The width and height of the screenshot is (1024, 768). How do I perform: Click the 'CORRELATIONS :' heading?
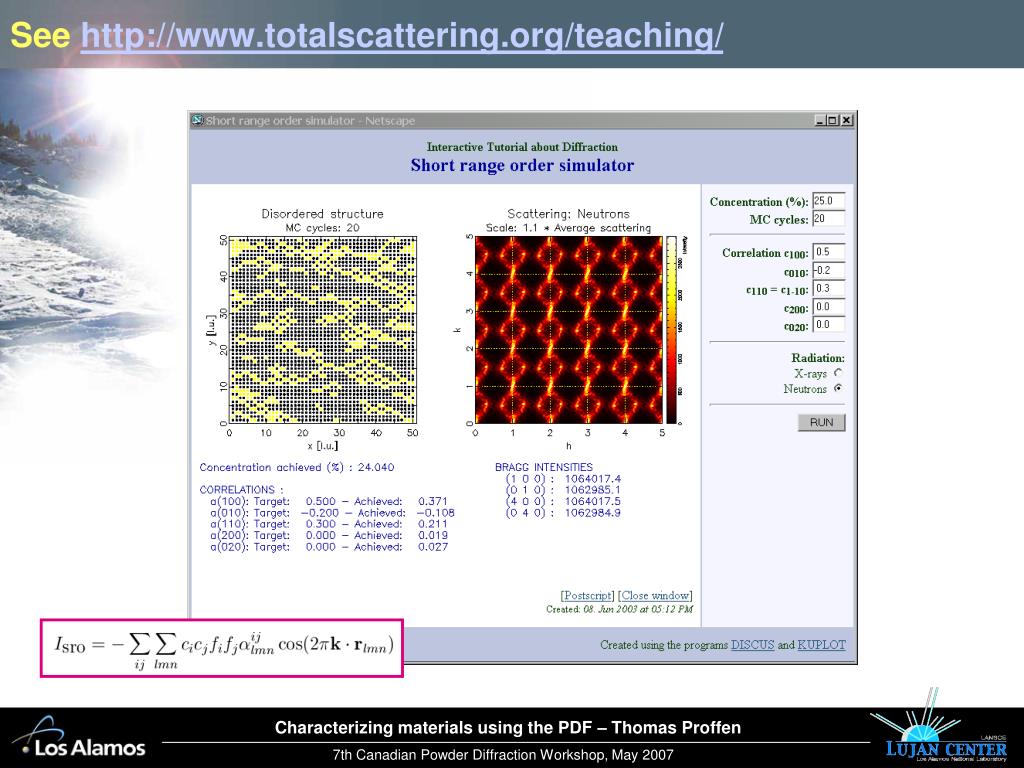click(x=241, y=490)
